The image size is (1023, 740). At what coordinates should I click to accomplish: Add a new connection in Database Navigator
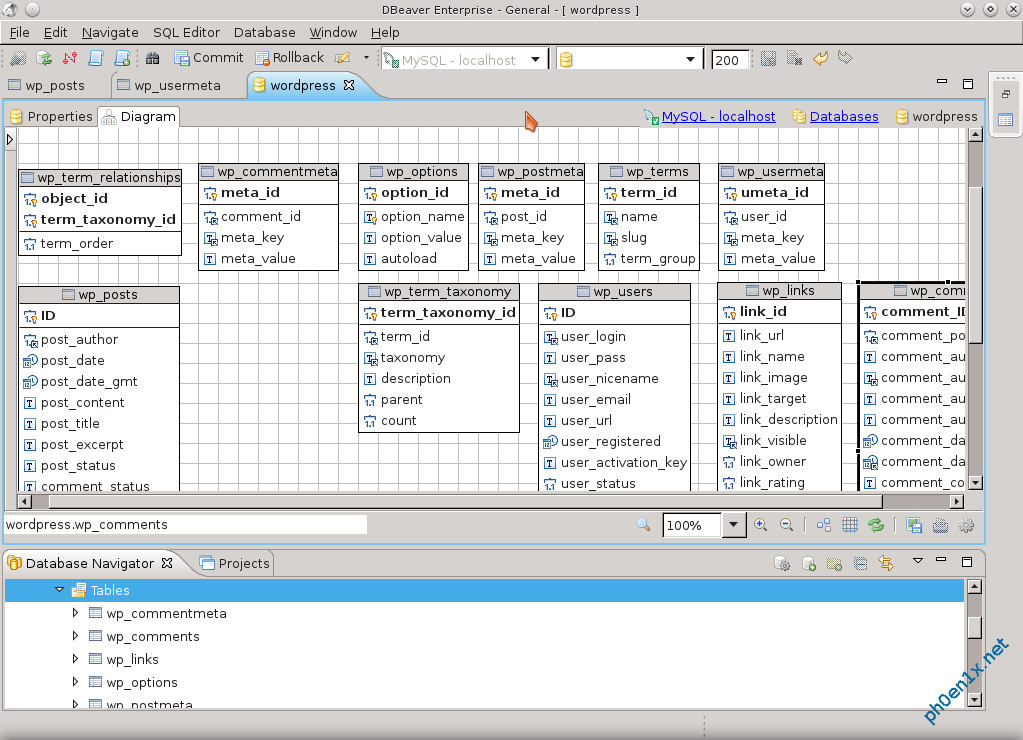(x=809, y=563)
